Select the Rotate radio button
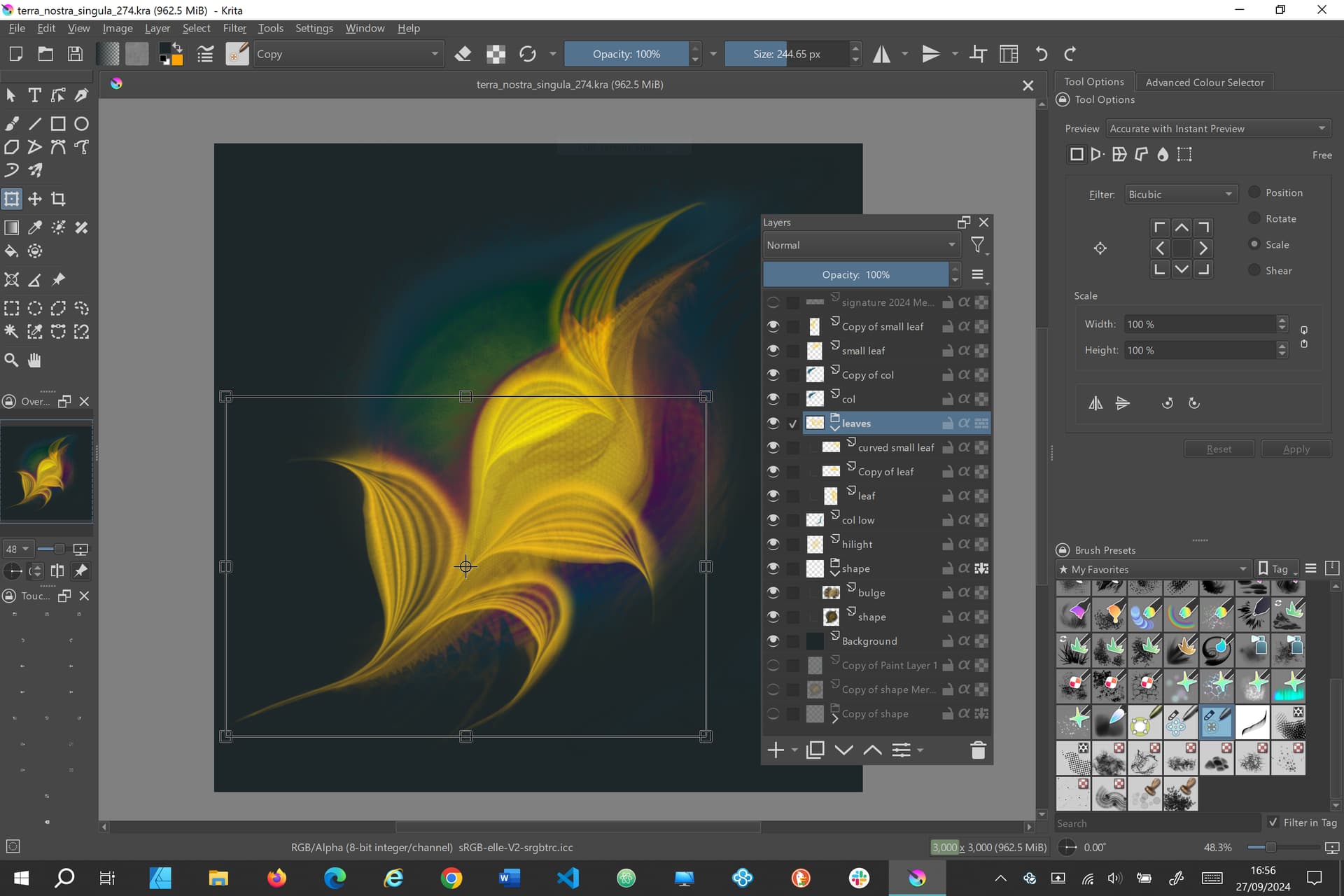 (1254, 218)
